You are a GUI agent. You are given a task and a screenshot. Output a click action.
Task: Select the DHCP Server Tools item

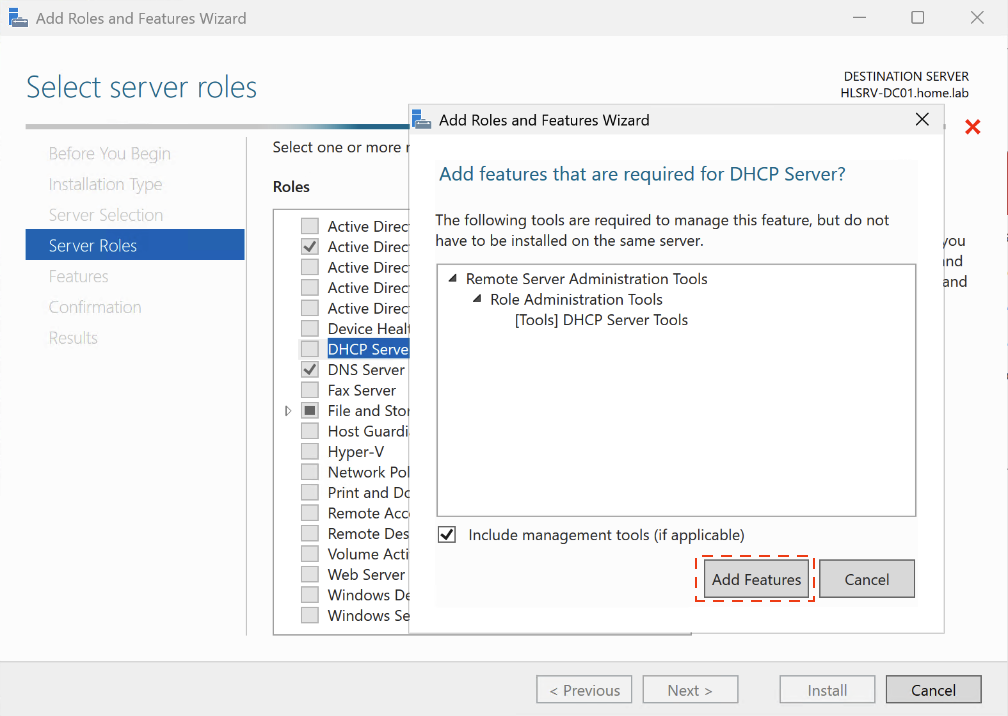tap(601, 320)
